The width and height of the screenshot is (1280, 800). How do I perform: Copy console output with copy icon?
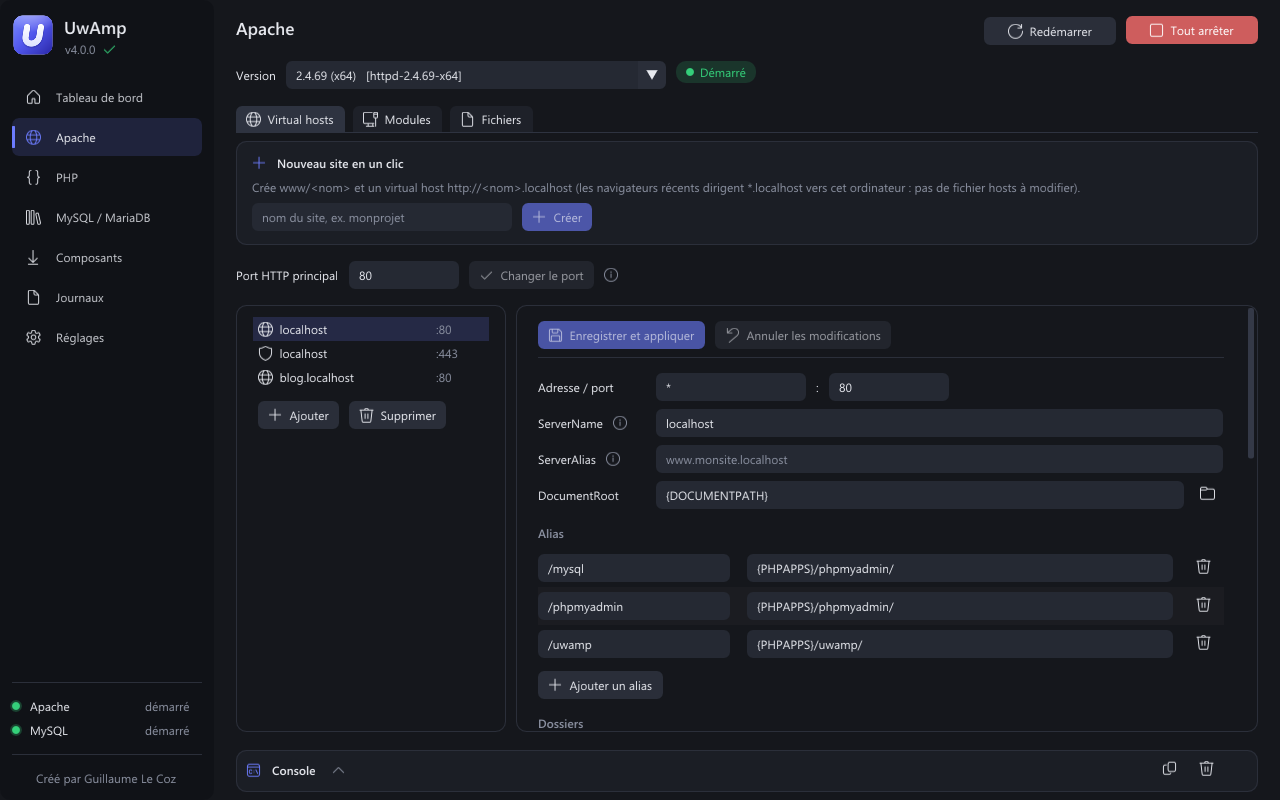[1169, 768]
